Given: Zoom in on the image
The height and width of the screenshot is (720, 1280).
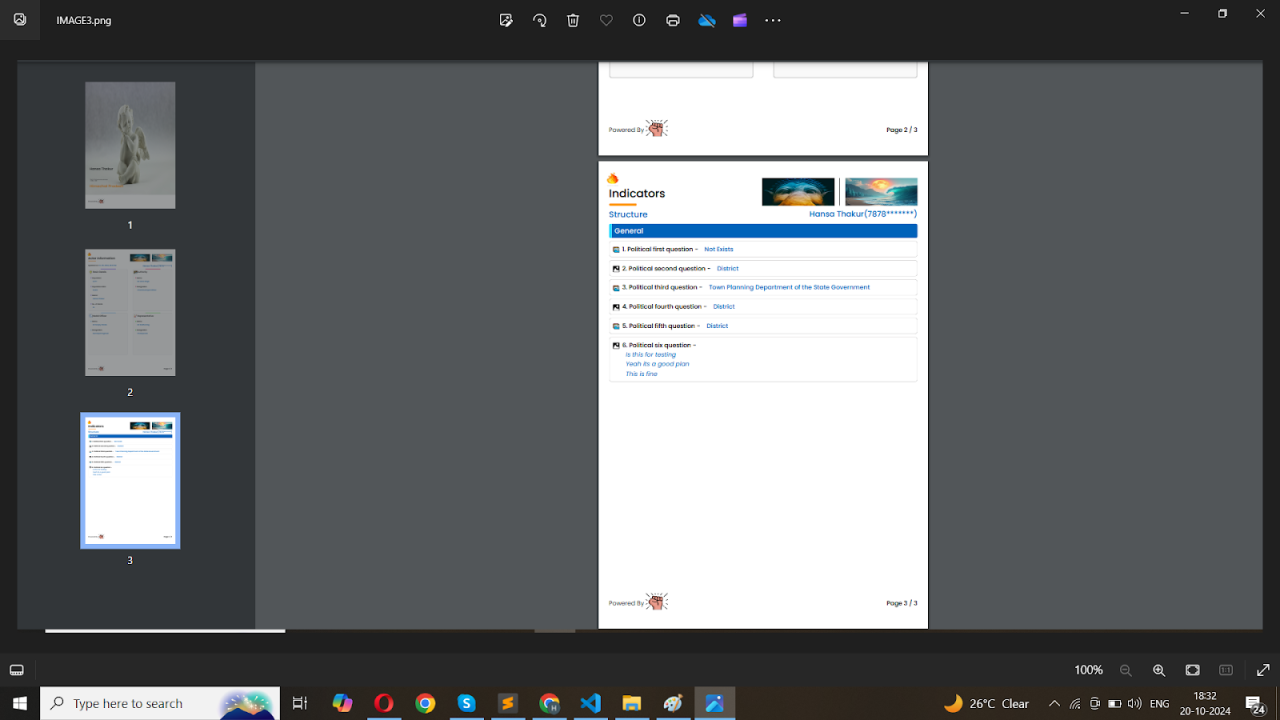Looking at the screenshot, I should point(1158,670).
